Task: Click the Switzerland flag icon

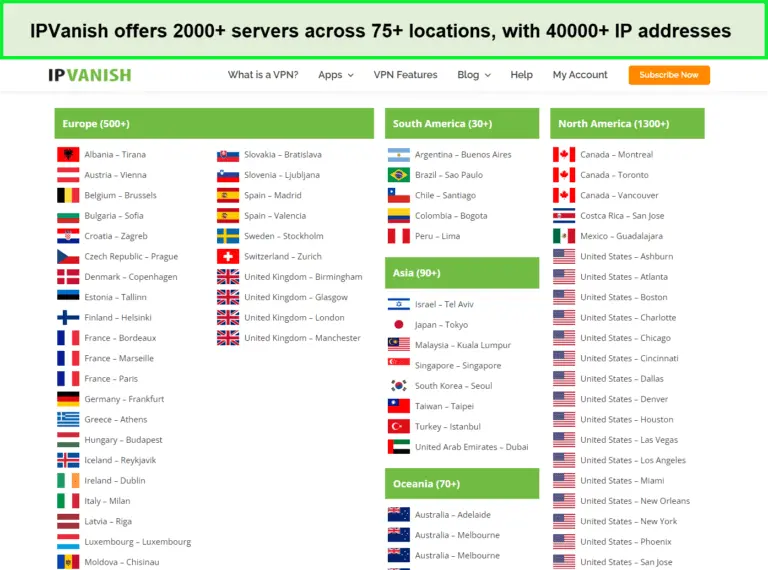Action: click(228, 257)
